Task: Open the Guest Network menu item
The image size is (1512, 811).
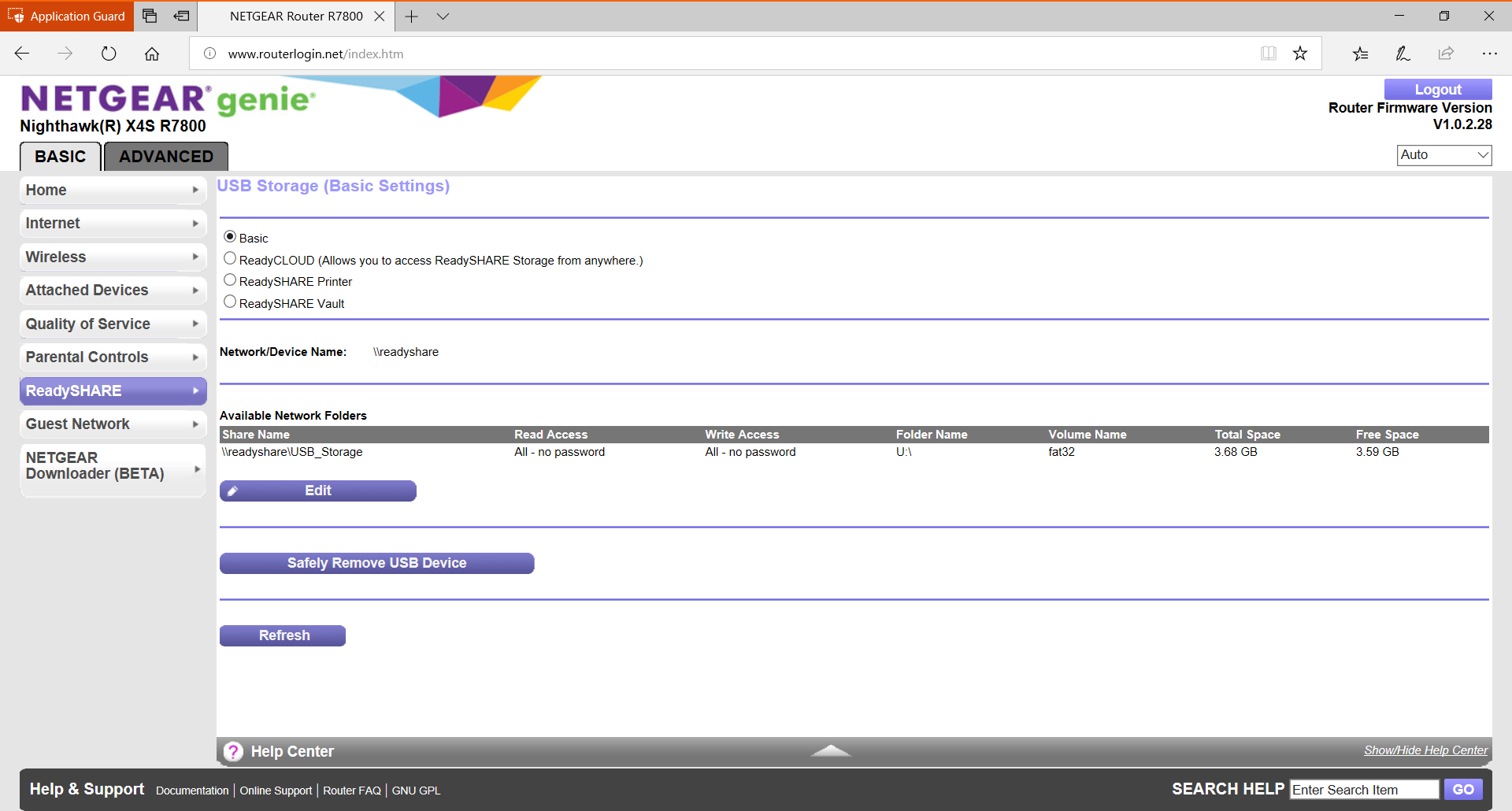Action: click(x=113, y=424)
